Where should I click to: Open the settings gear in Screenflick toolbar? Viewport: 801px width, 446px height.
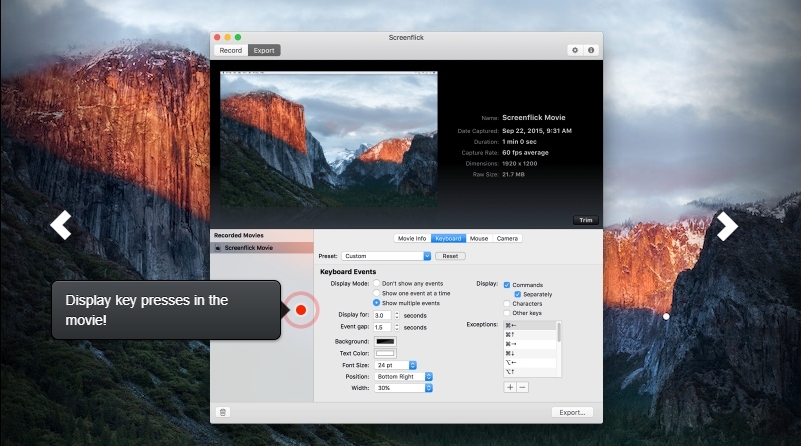(575, 50)
